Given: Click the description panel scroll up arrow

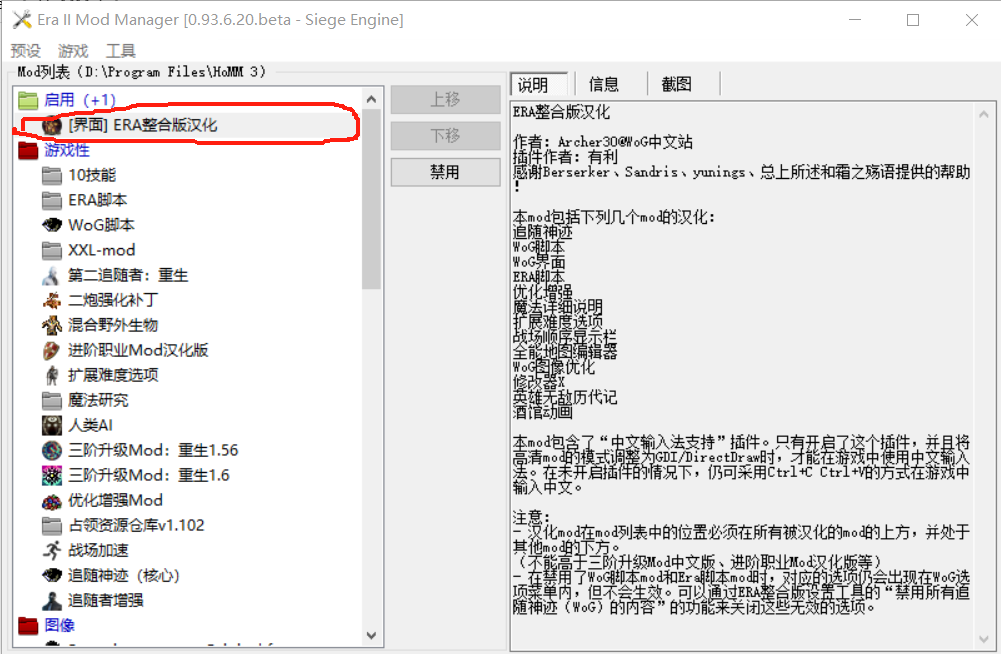Looking at the screenshot, I should click(x=984, y=114).
